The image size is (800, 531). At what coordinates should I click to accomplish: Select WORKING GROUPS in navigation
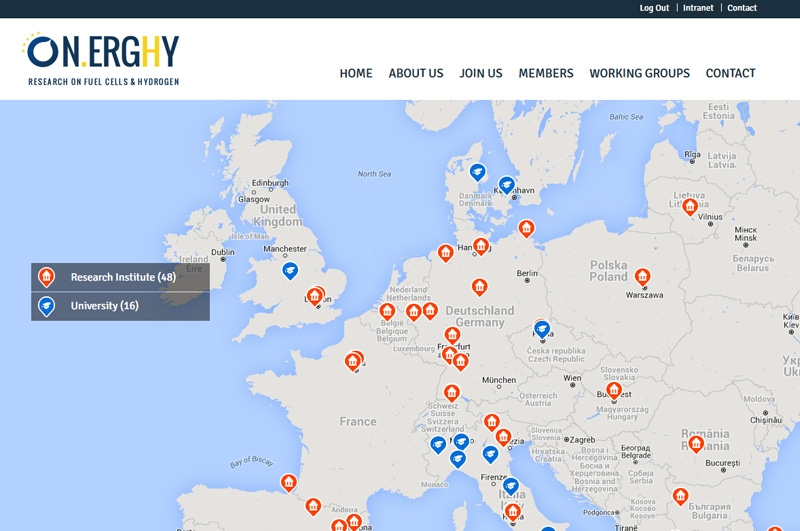639,73
